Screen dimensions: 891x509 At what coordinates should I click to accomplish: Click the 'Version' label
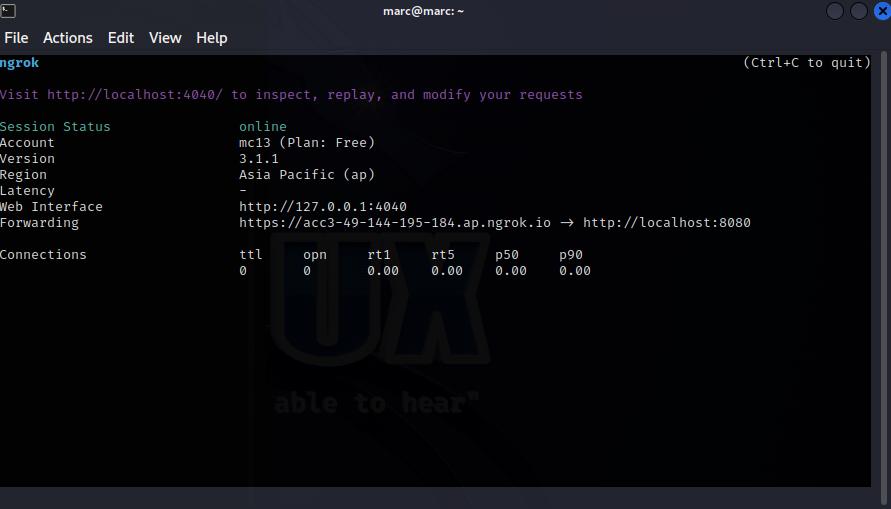click(x=27, y=158)
